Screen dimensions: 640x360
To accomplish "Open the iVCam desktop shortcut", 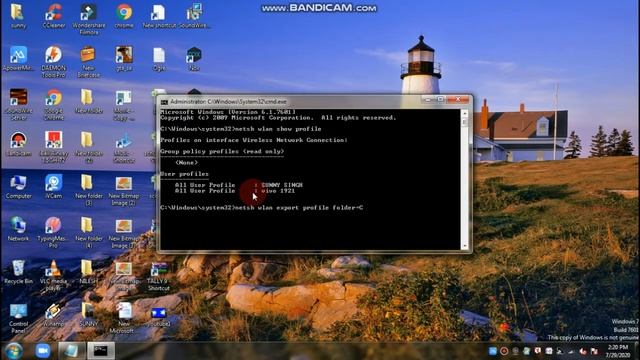I will [53, 187].
